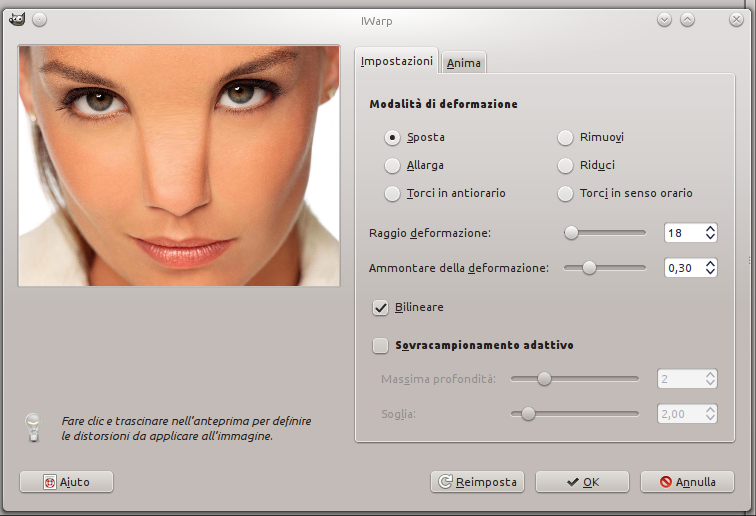Cancel with the Annulla button
The width and height of the screenshot is (756, 516).
click(688, 482)
